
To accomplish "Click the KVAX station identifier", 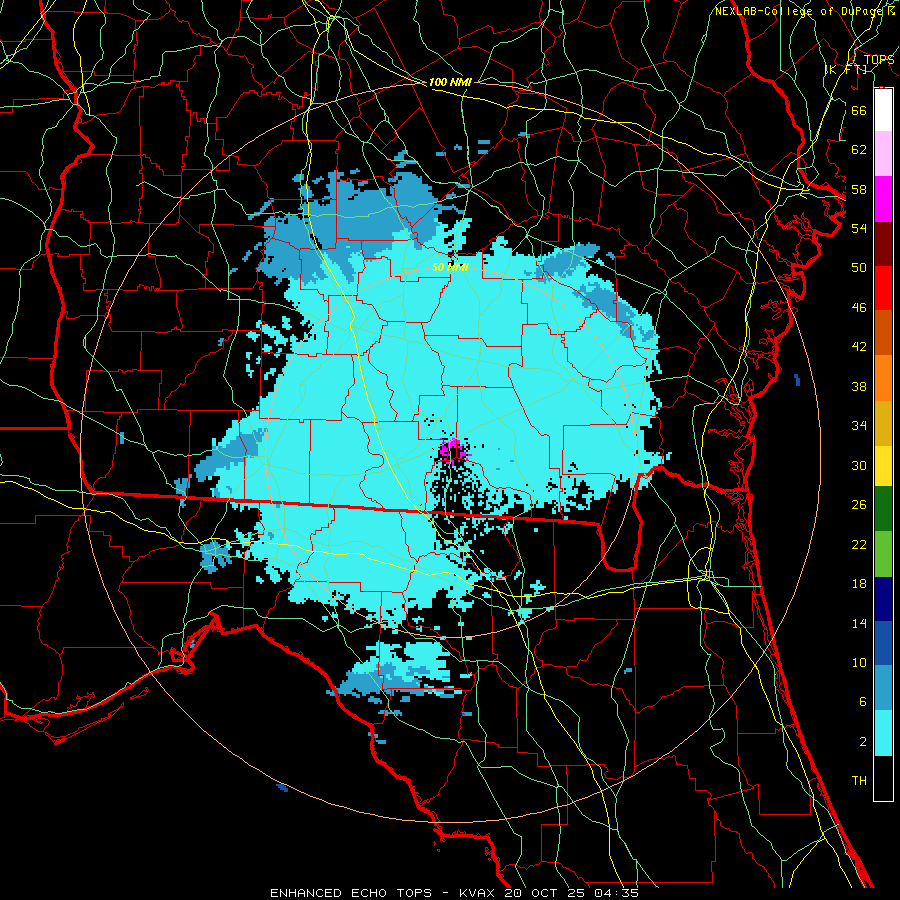I will (x=479, y=893).
